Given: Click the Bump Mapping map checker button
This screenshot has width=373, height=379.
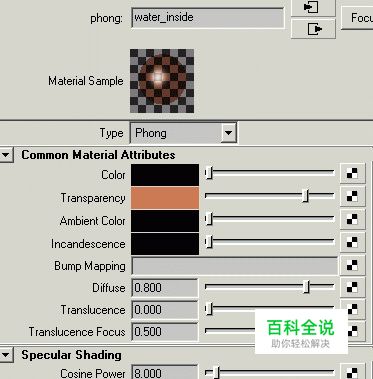Looking at the screenshot, I should [x=352, y=265].
